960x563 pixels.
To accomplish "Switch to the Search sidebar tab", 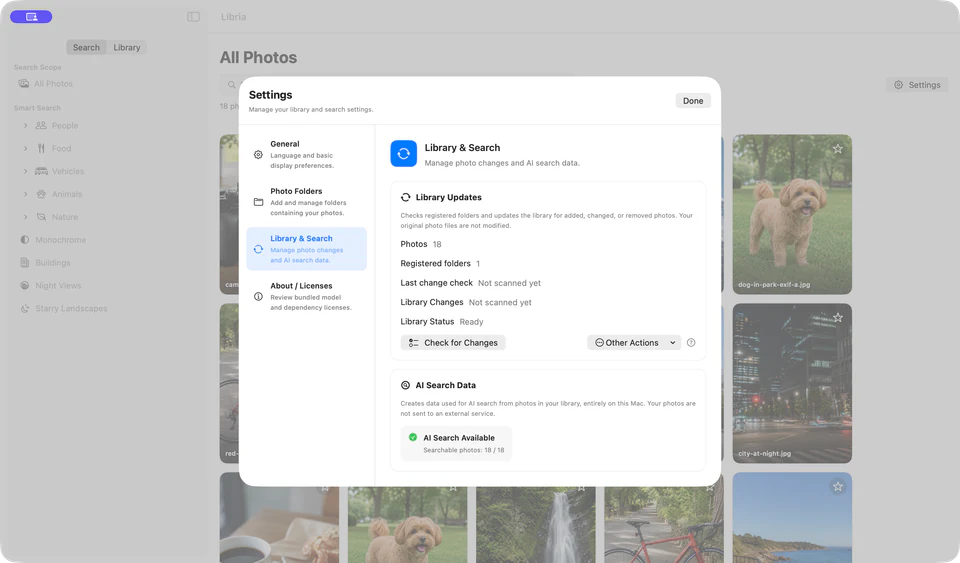I will tap(86, 47).
